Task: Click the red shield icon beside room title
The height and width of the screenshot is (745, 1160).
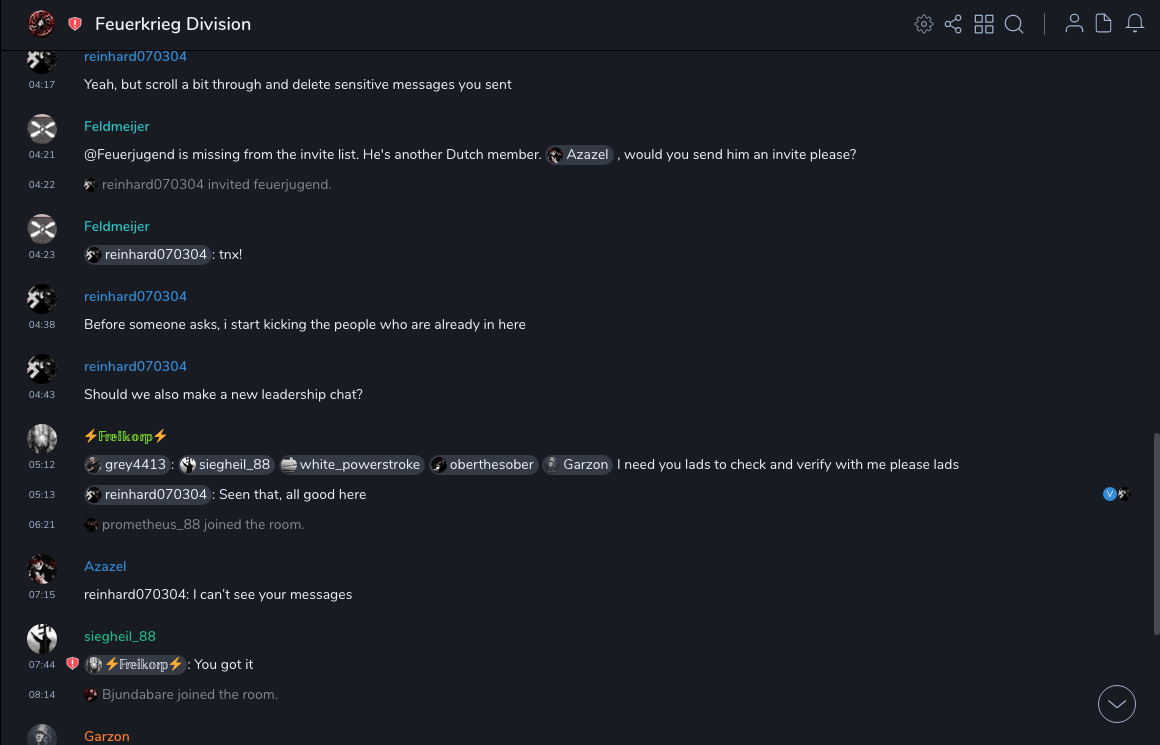Action: (x=75, y=24)
